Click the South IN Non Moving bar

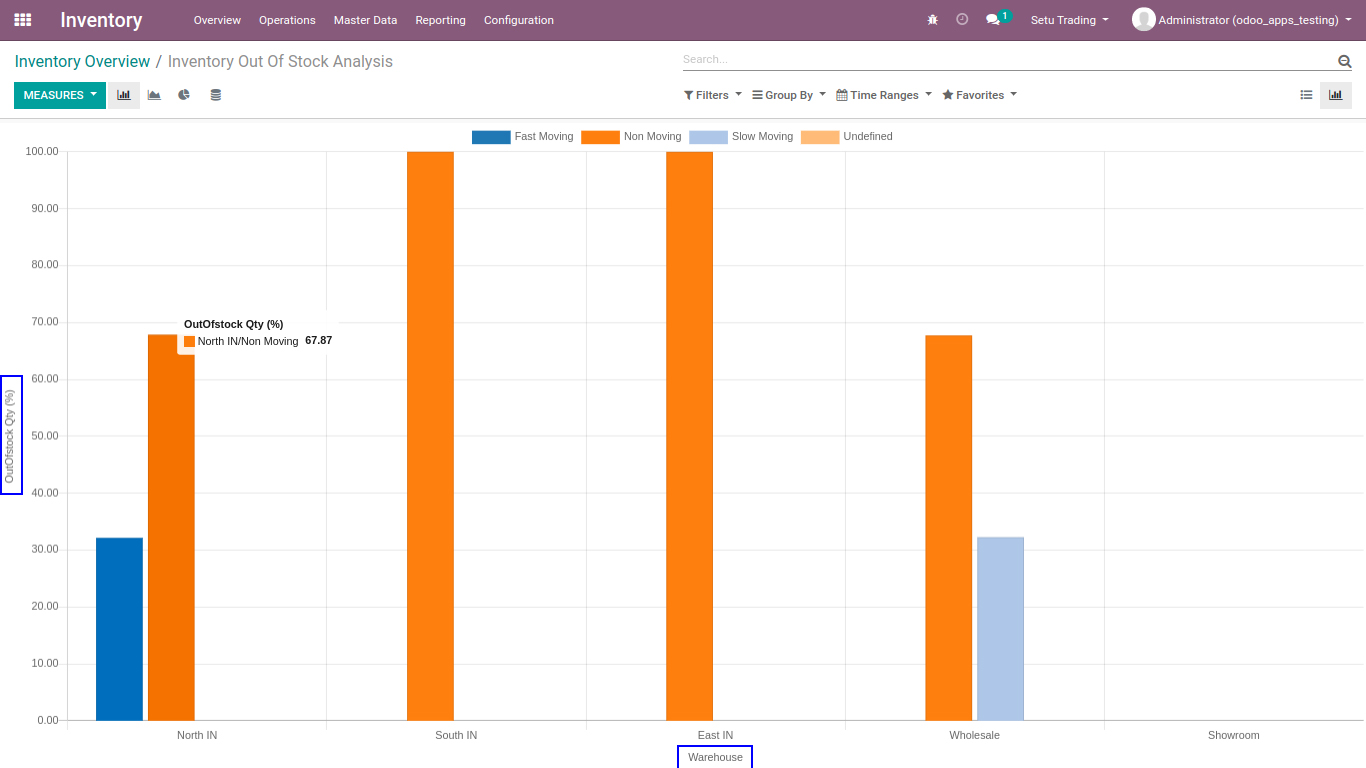click(x=430, y=436)
